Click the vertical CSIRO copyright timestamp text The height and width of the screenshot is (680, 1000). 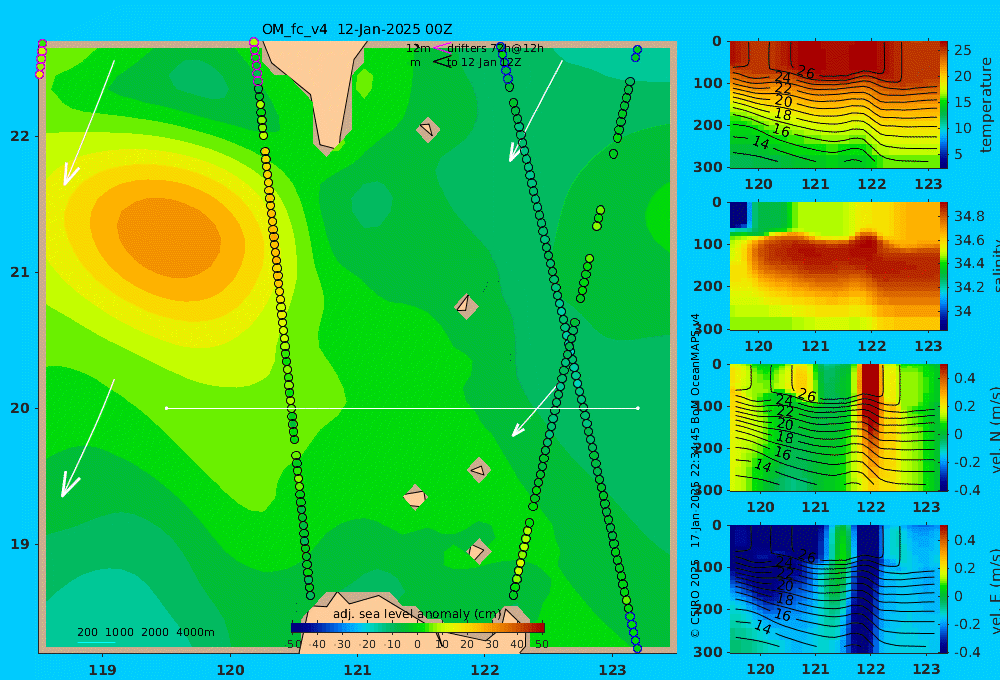point(696,475)
